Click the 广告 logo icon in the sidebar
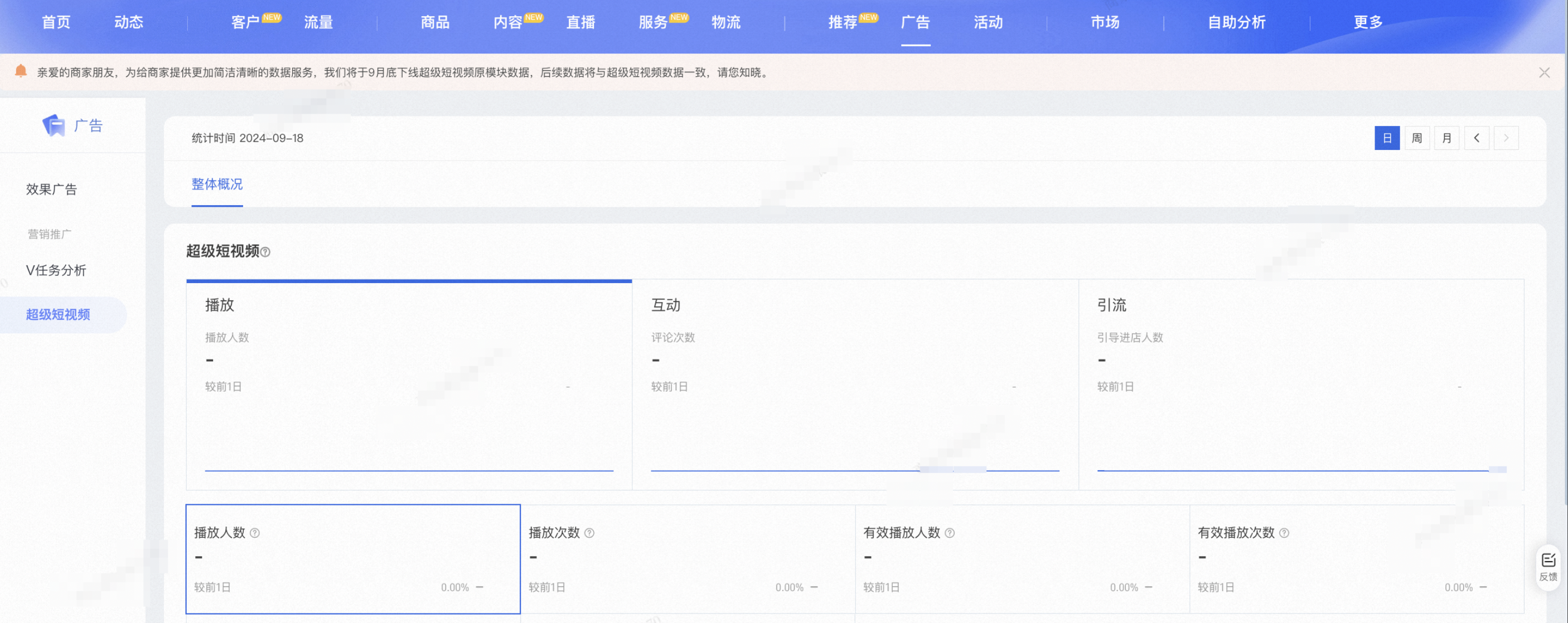The width and height of the screenshot is (1568, 623). click(x=54, y=125)
